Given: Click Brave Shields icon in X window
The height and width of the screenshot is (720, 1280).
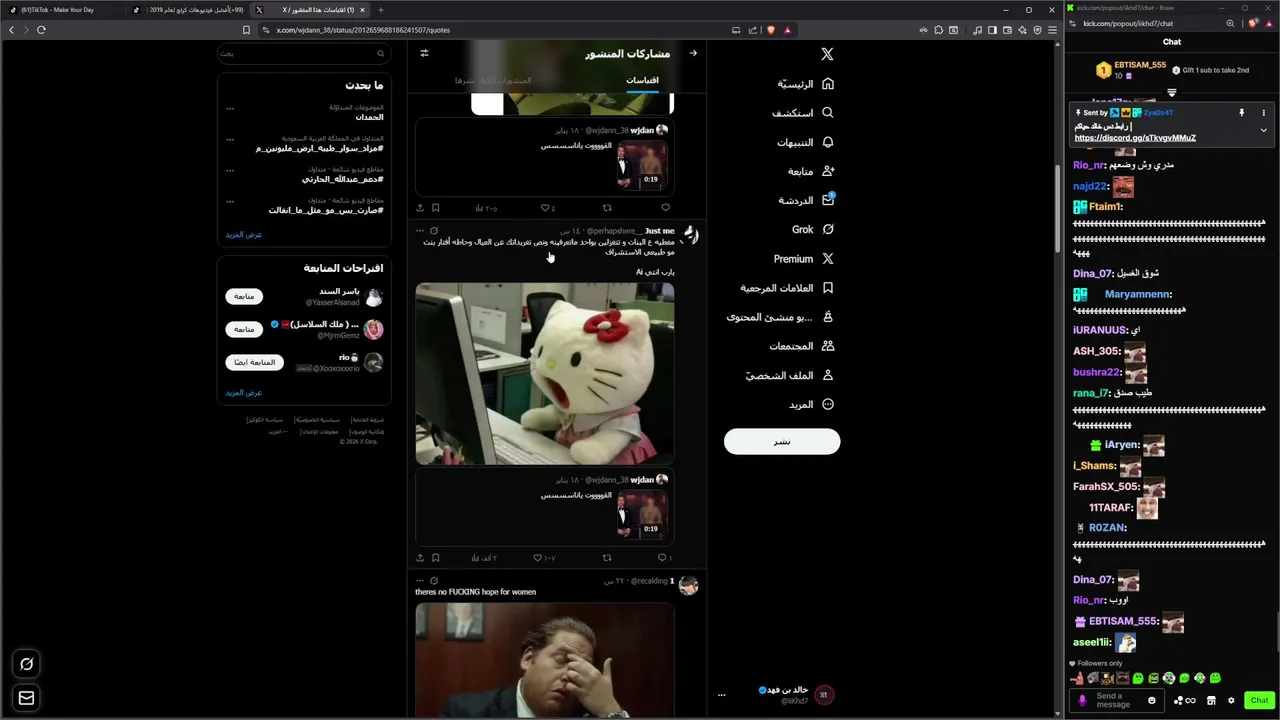Looking at the screenshot, I should click(770, 30).
